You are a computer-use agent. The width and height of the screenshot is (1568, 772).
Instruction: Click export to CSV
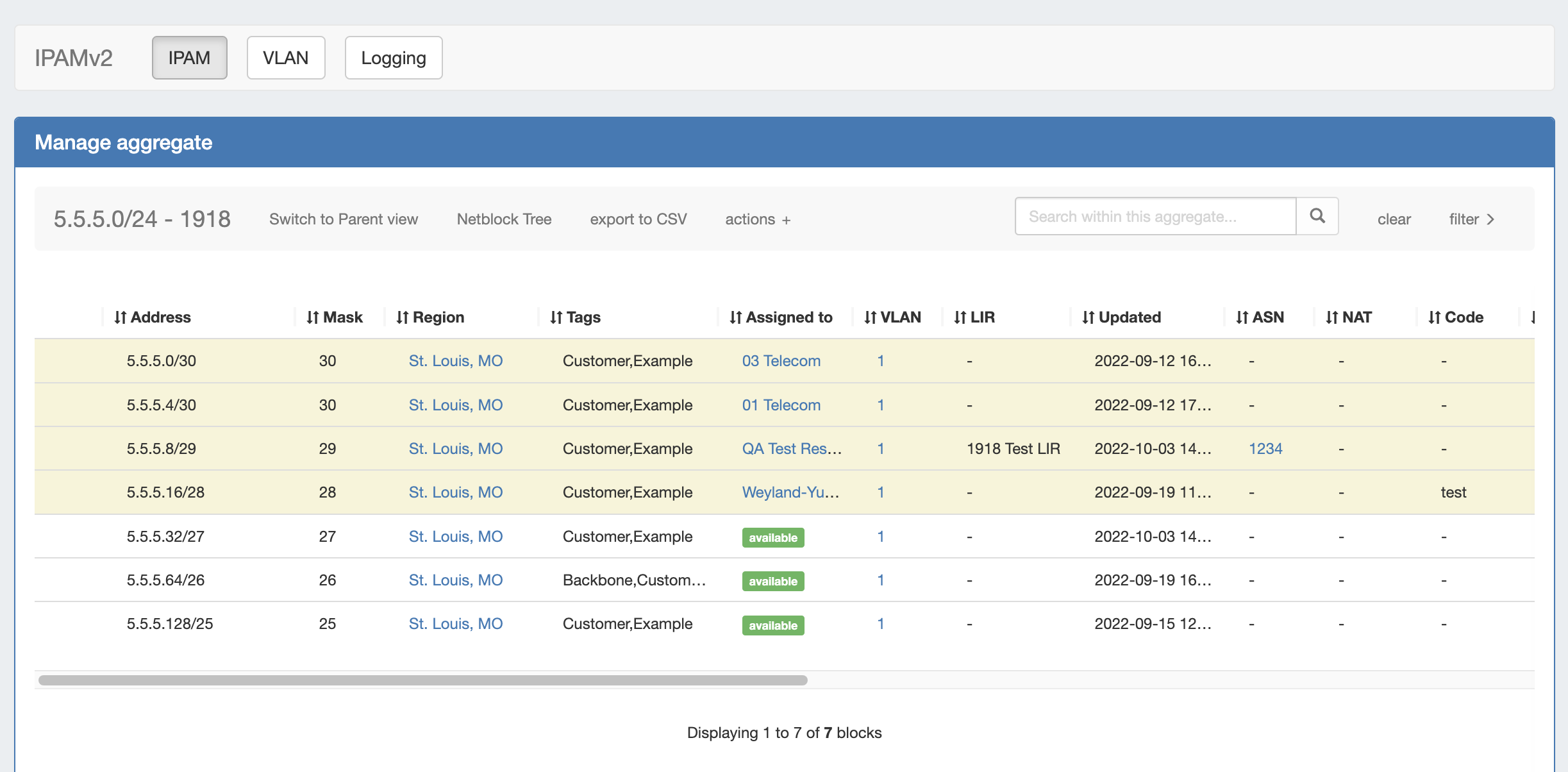(638, 219)
